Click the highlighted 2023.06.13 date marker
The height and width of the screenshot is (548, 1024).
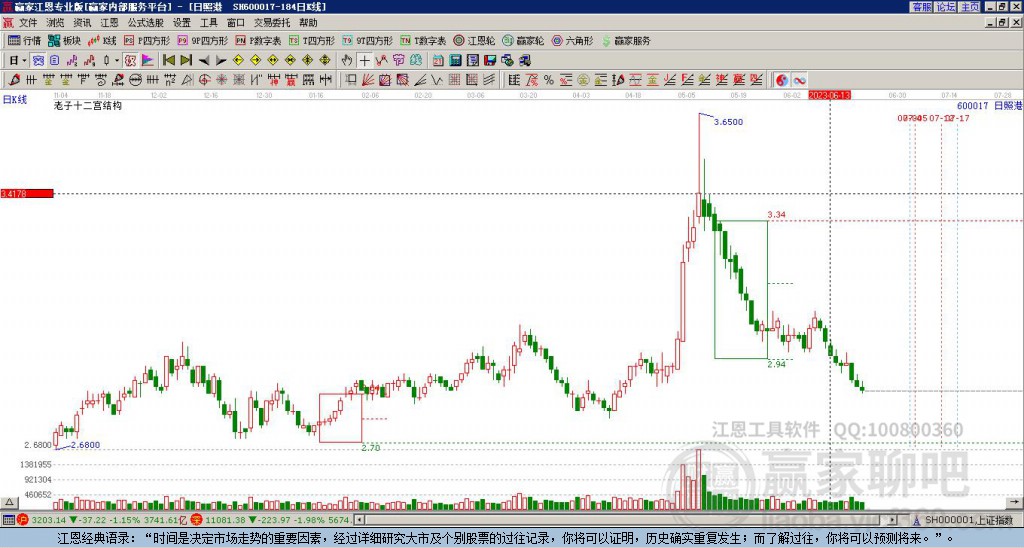(x=829, y=95)
